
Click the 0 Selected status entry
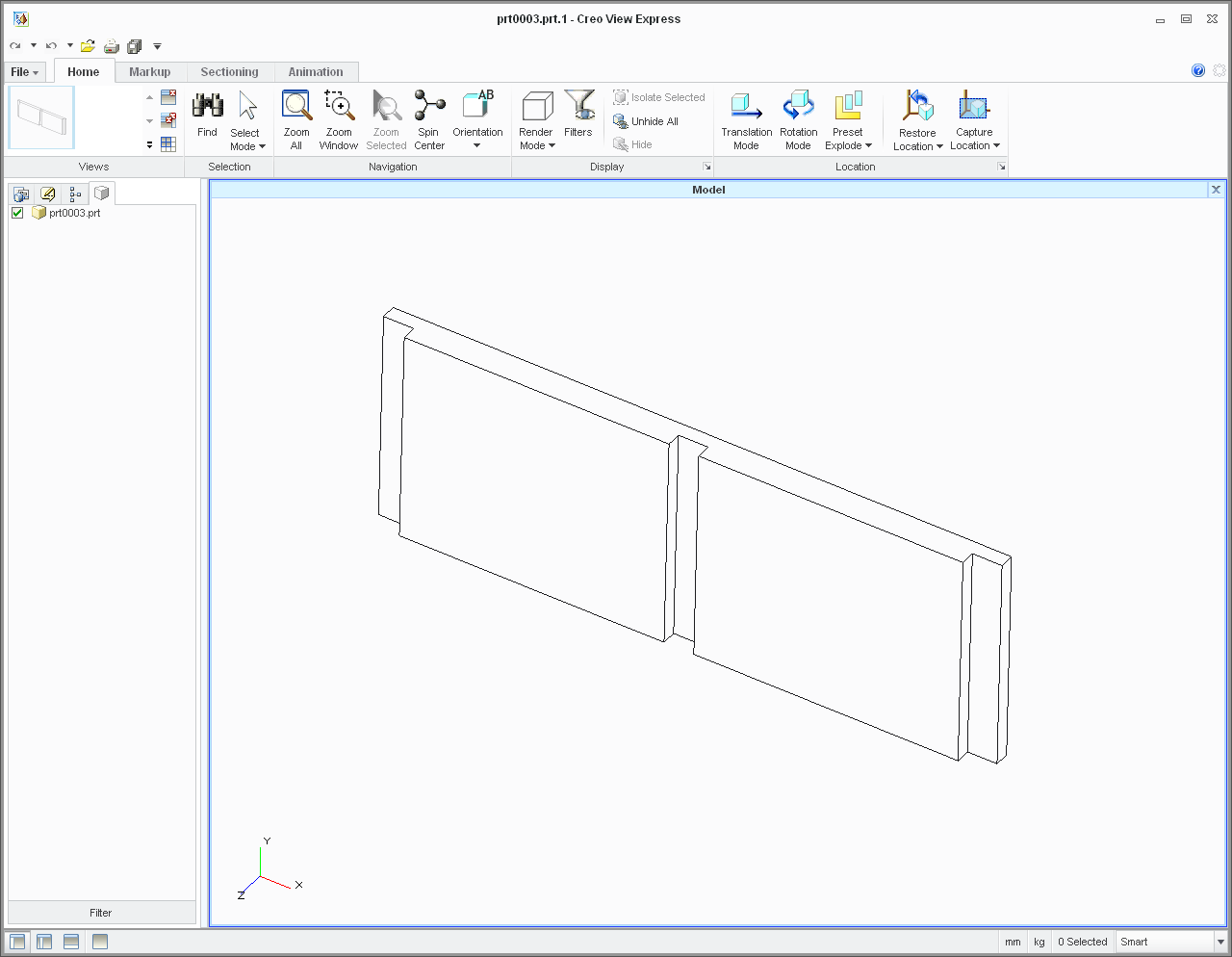click(1082, 942)
